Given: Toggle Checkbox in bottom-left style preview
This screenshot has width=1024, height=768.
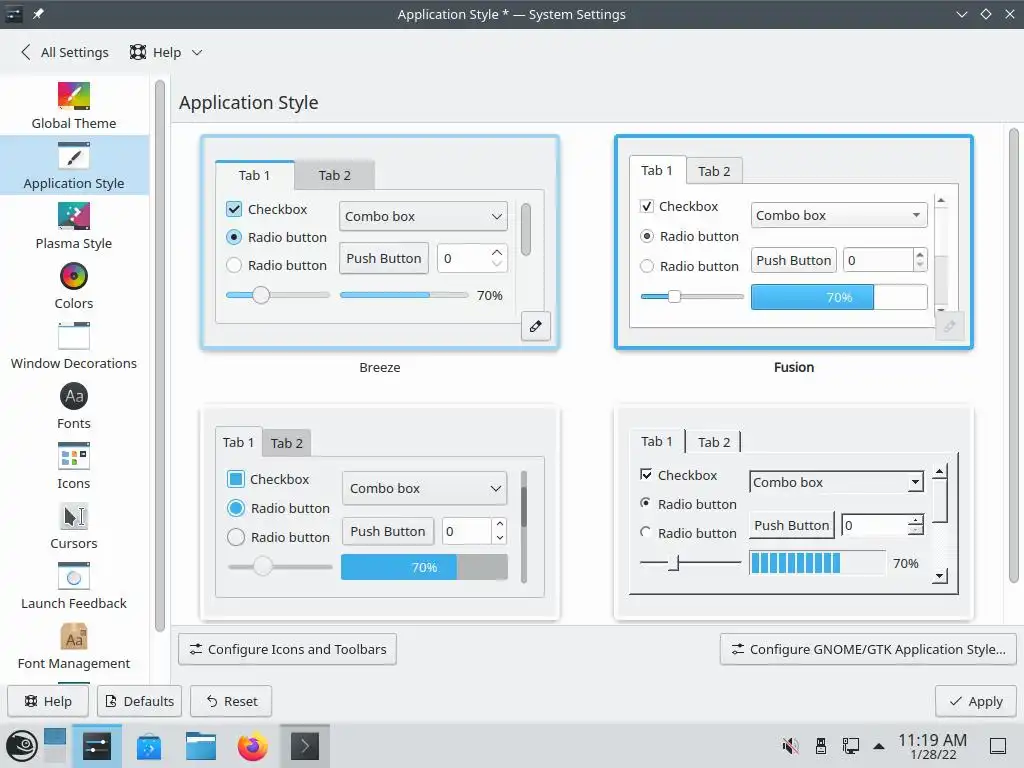Looking at the screenshot, I should [x=236, y=479].
